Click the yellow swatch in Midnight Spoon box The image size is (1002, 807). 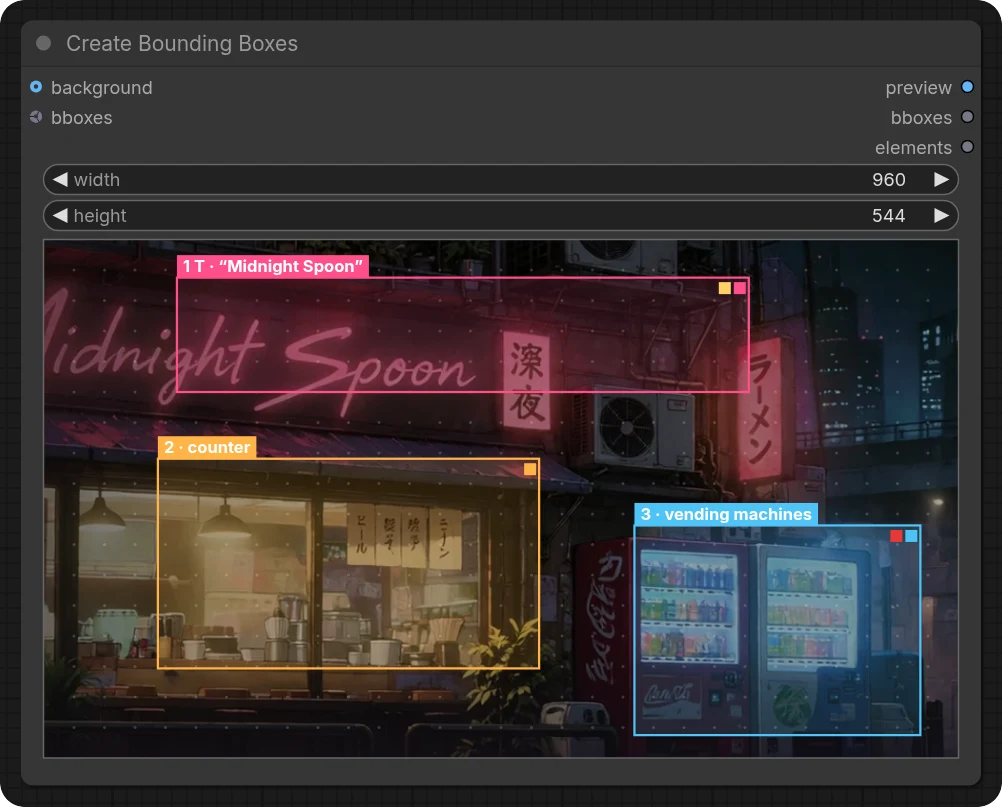click(725, 288)
